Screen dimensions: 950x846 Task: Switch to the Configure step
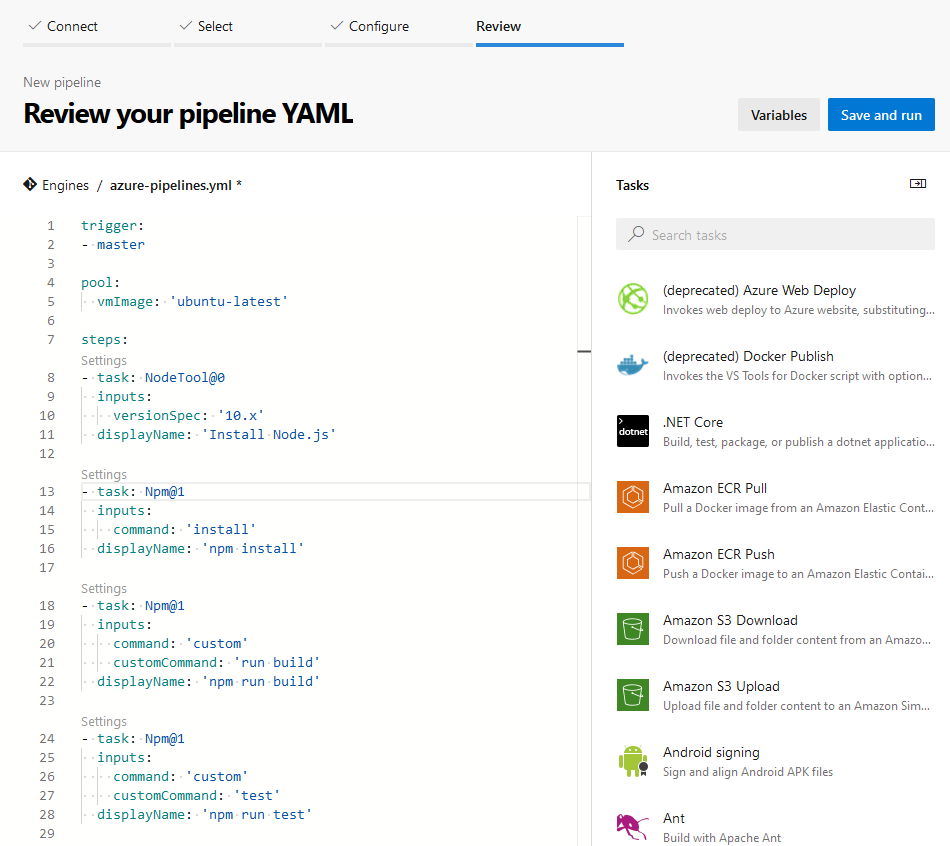coord(376,26)
